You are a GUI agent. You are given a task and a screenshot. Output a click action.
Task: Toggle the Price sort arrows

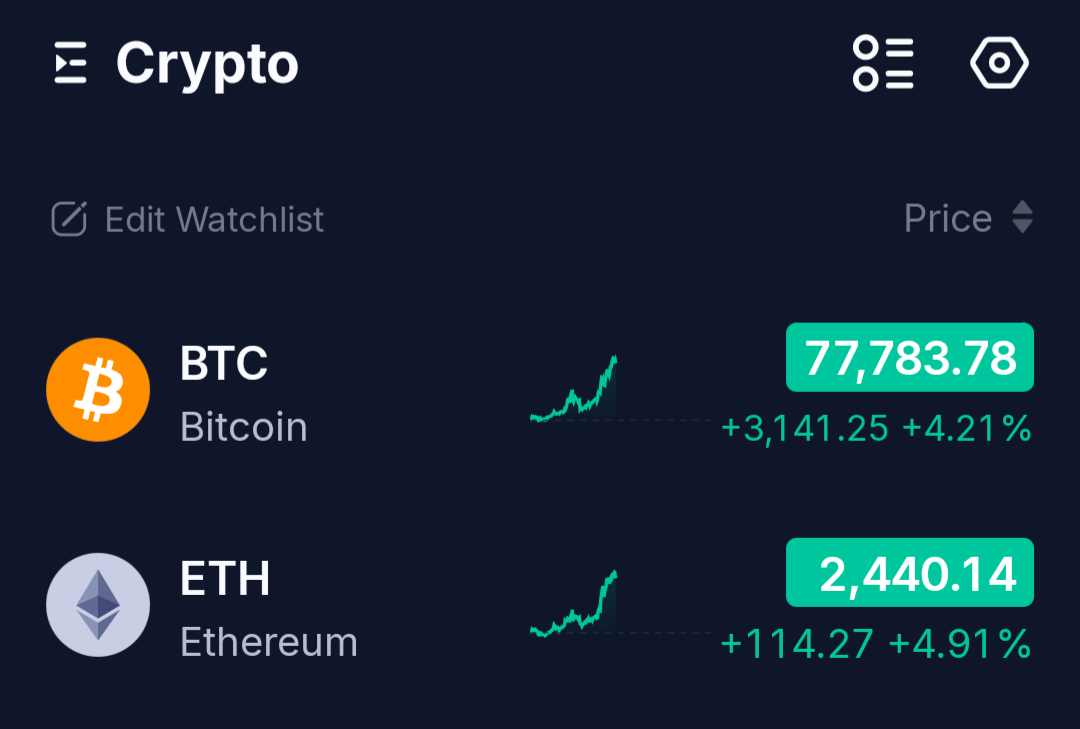point(1022,218)
